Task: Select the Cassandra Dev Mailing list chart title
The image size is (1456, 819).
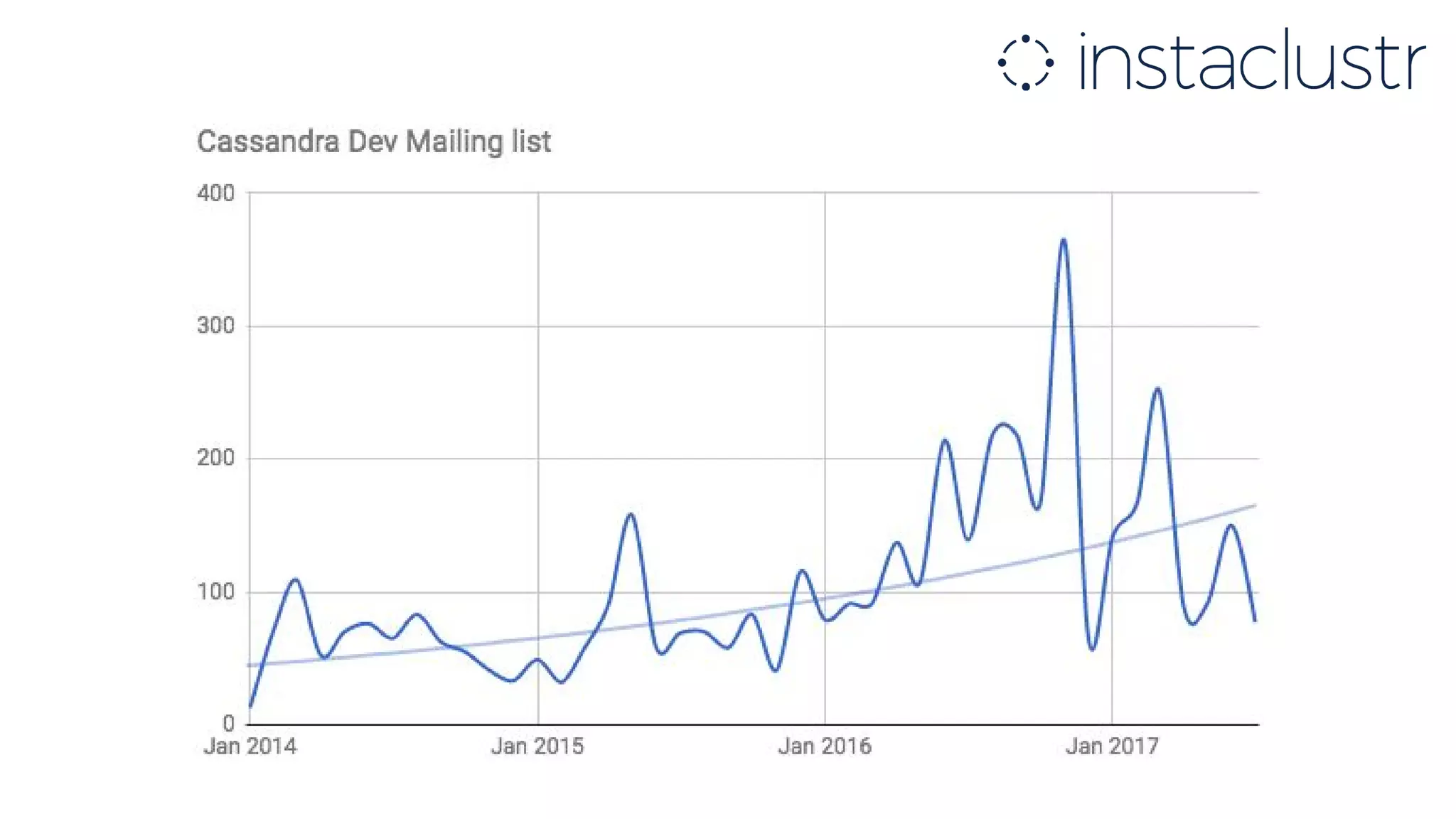Action: (x=373, y=141)
